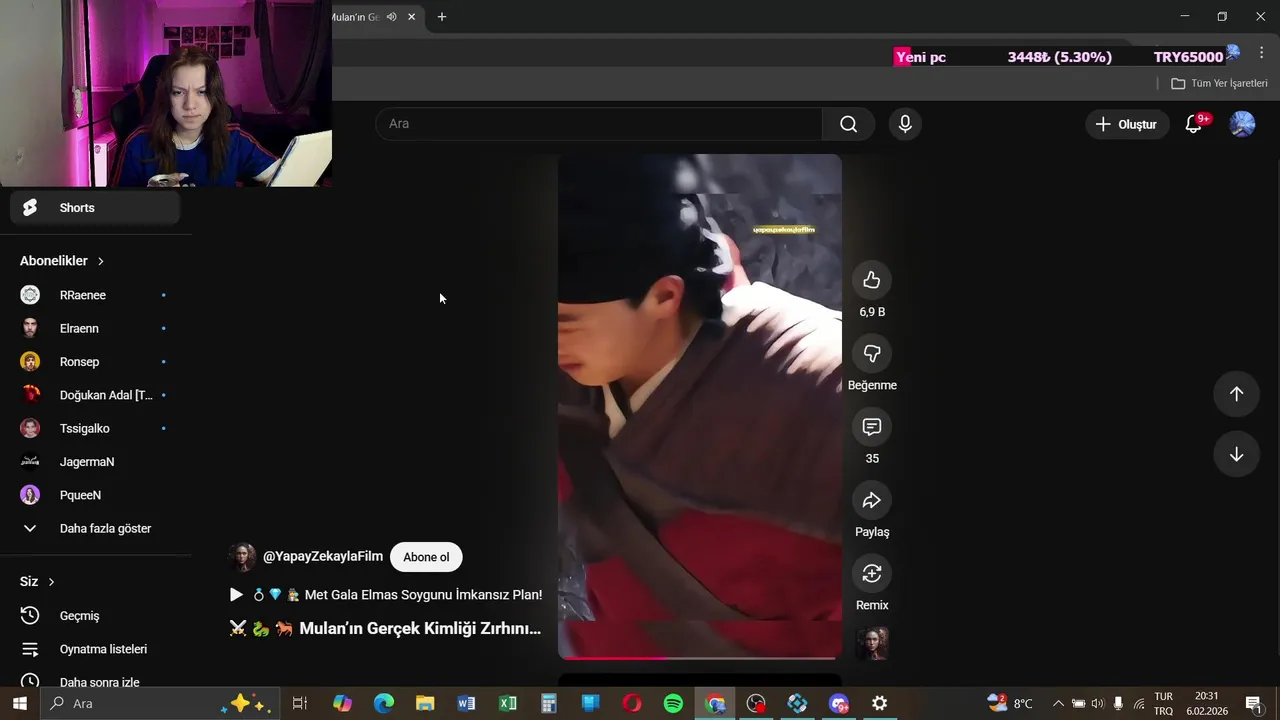This screenshot has width=1280, height=720.
Task: Expand the Siz section header
Action: tap(38, 581)
